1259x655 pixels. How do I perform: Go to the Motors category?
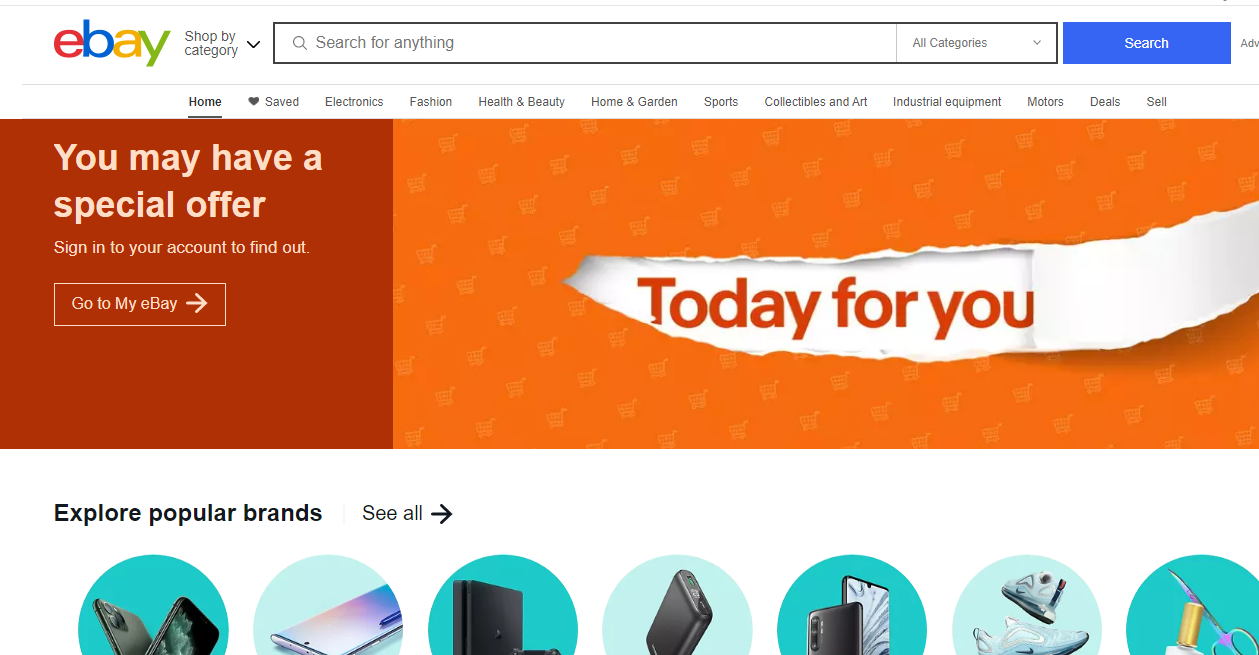click(x=1045, y=102)
